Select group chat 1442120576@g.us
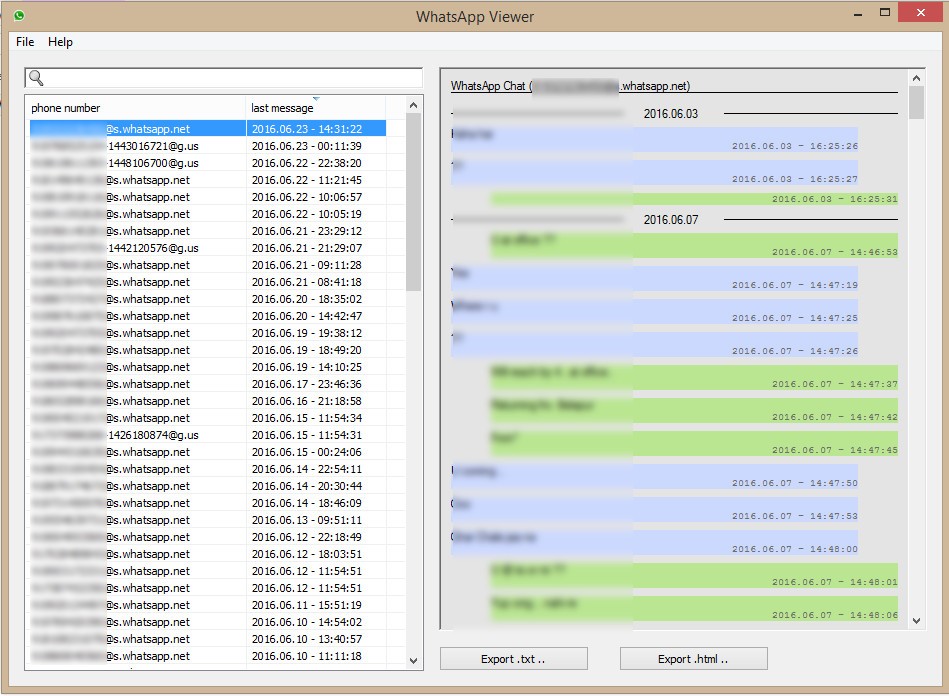 208,248
